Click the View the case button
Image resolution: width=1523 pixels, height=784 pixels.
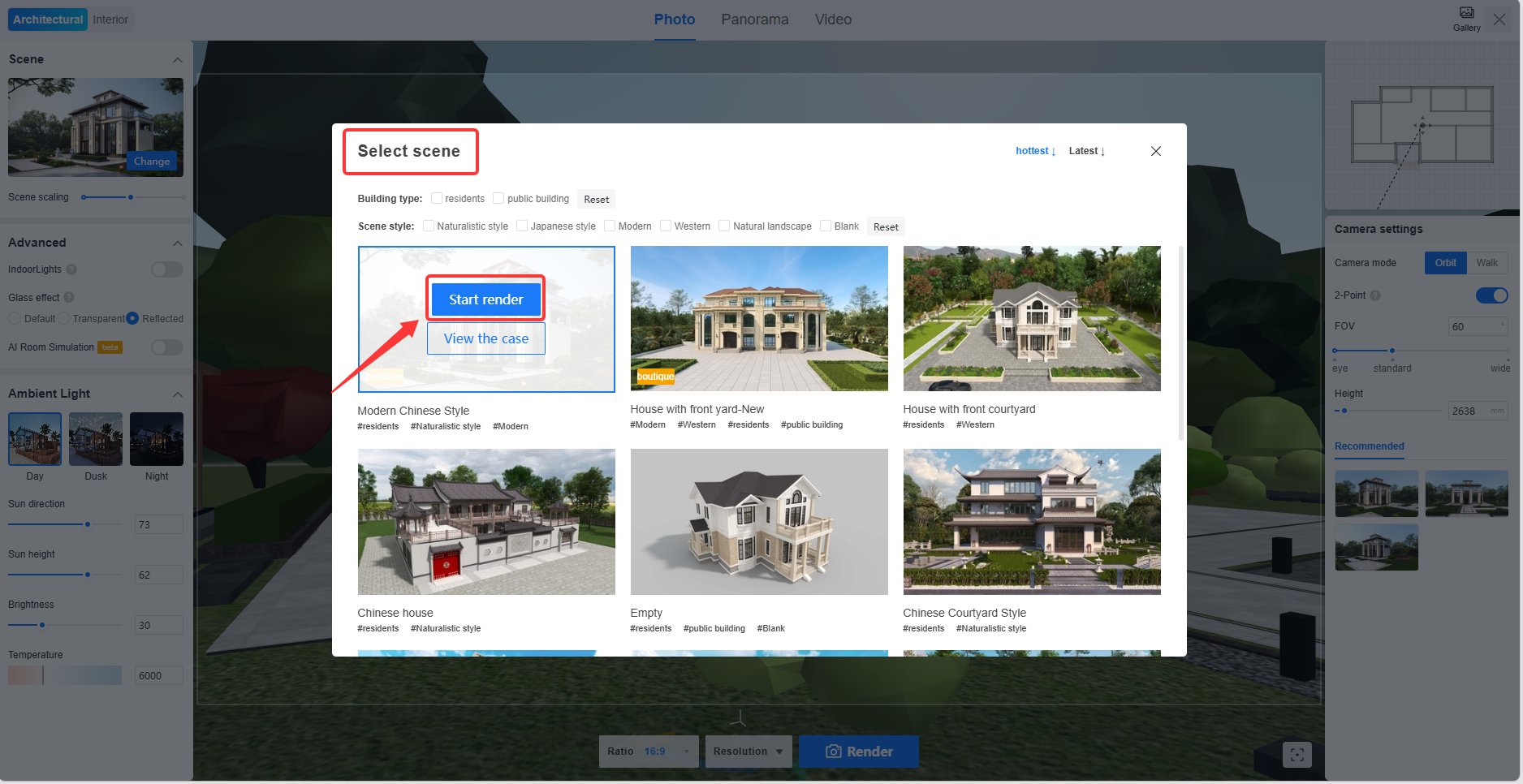point(486,338)
